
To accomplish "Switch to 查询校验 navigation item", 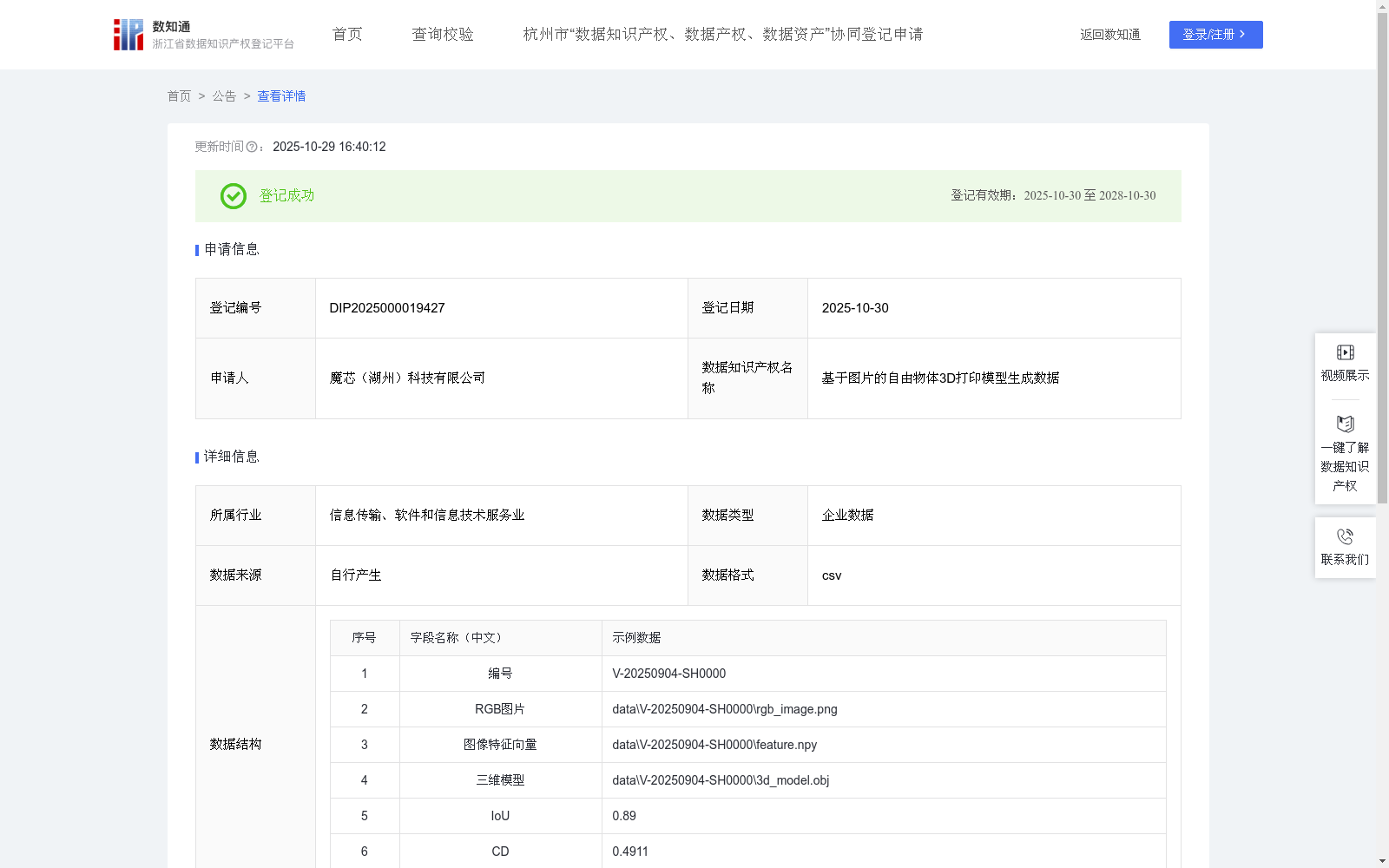I will [x=443, y=34].
